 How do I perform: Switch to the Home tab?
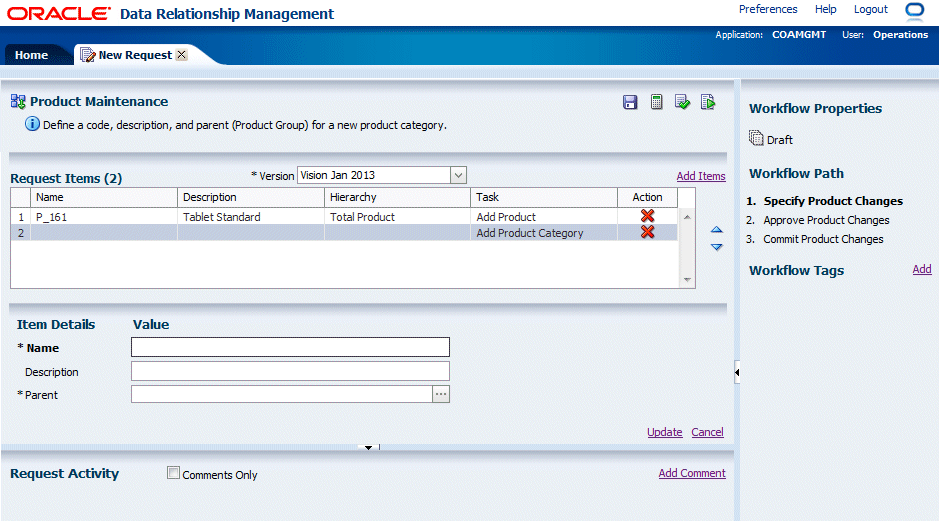point(31,55)
